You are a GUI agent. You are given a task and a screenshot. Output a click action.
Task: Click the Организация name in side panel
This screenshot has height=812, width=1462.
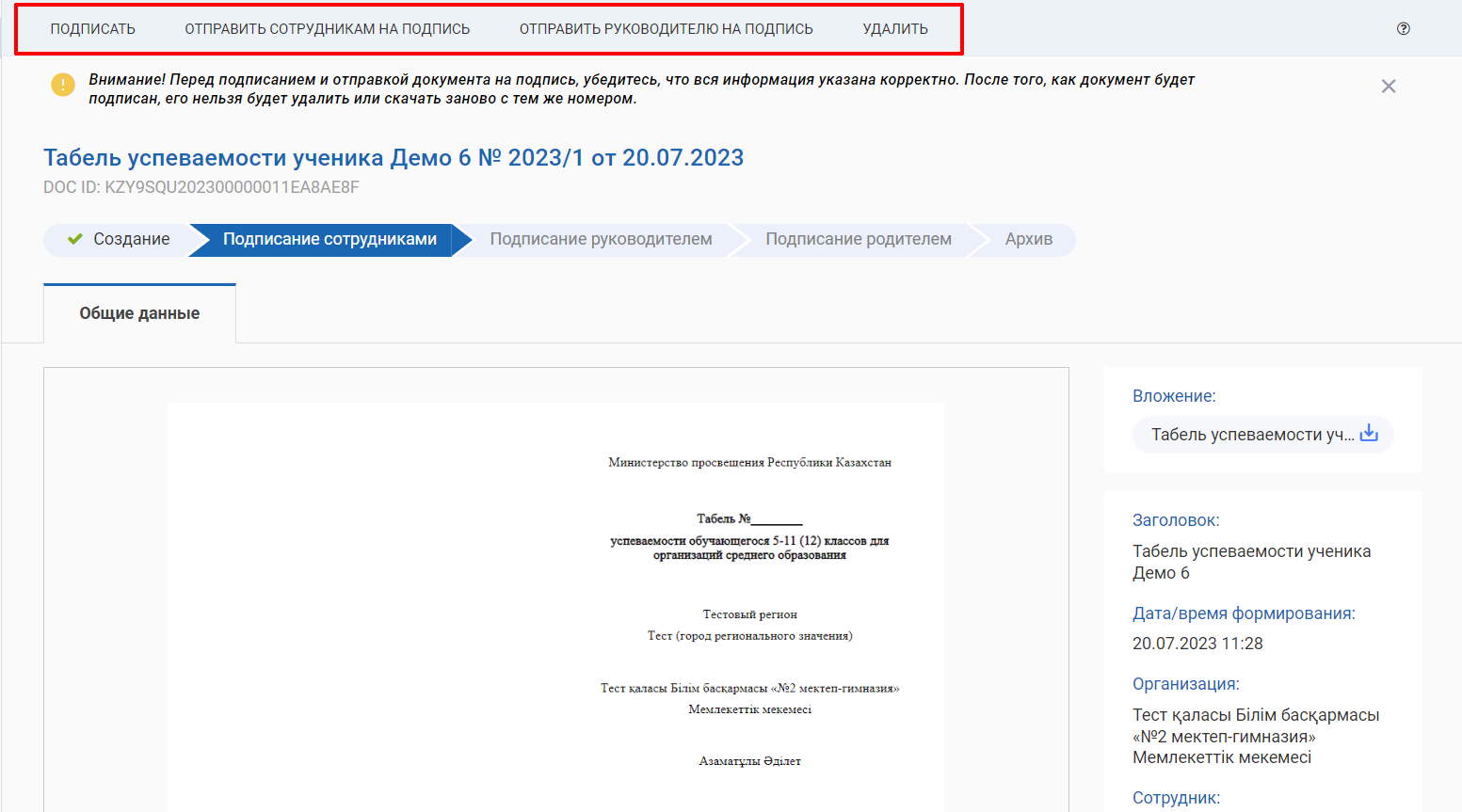click(1255, 736)
